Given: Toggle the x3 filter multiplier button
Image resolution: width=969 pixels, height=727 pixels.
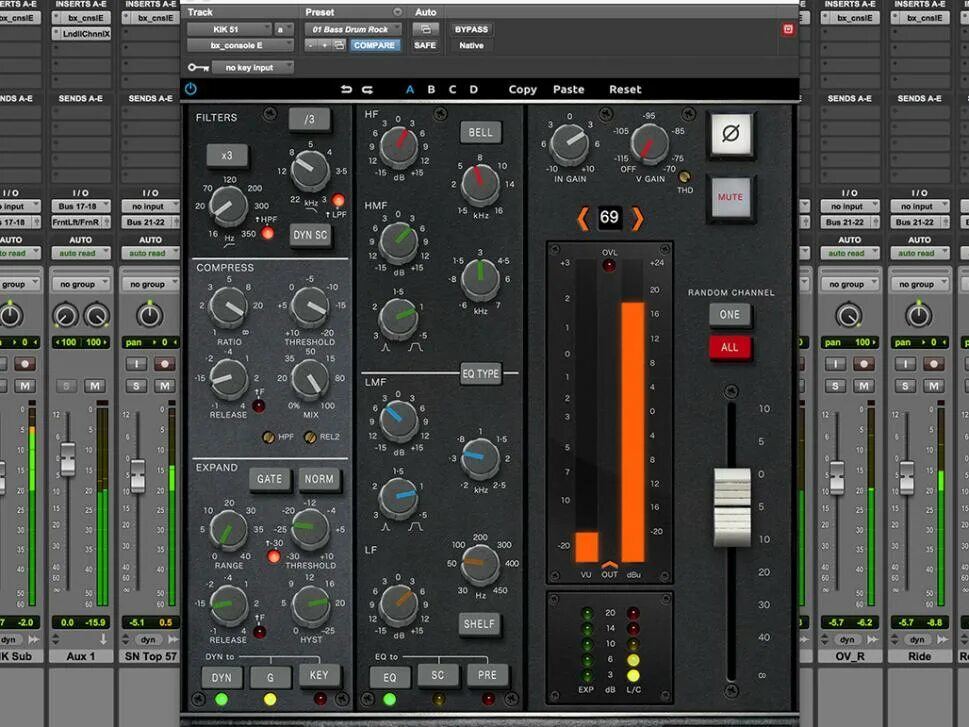Looking at the screenshot, I should click(227, 155).
